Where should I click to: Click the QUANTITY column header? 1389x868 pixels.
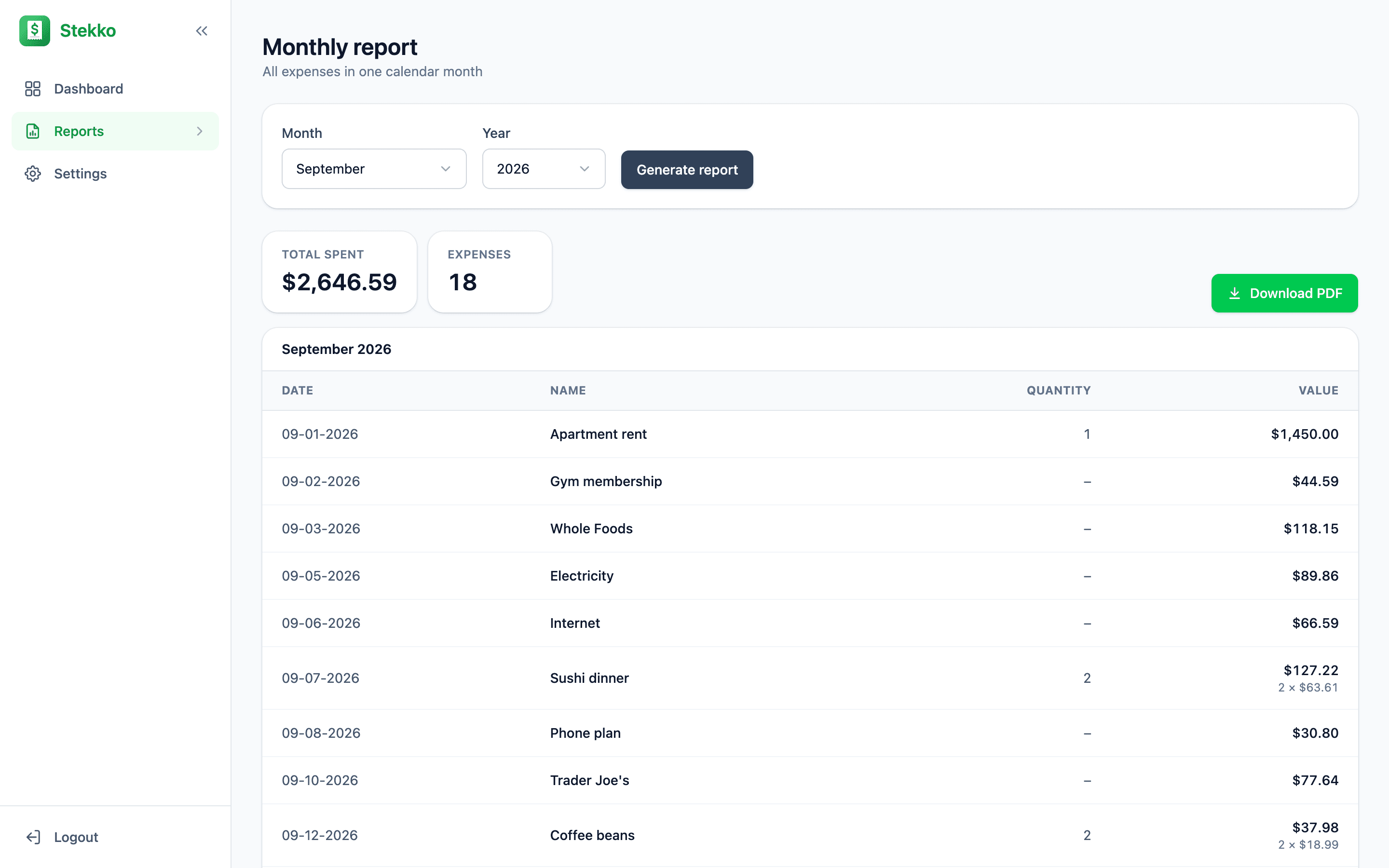[1059, 391]
